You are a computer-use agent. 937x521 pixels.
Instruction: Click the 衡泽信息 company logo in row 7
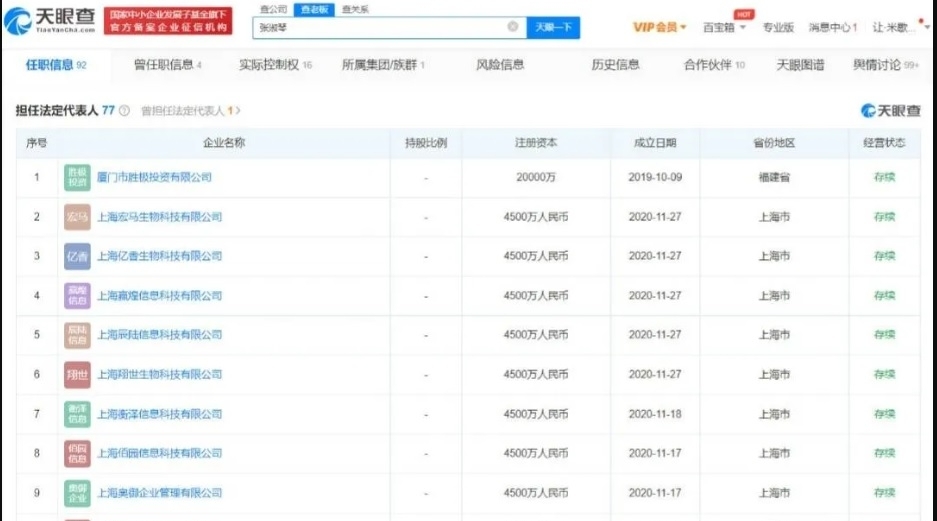77,414
